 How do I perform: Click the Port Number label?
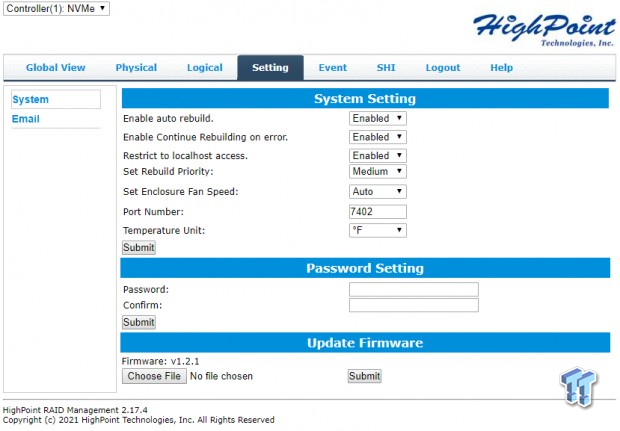pos(153,212)
